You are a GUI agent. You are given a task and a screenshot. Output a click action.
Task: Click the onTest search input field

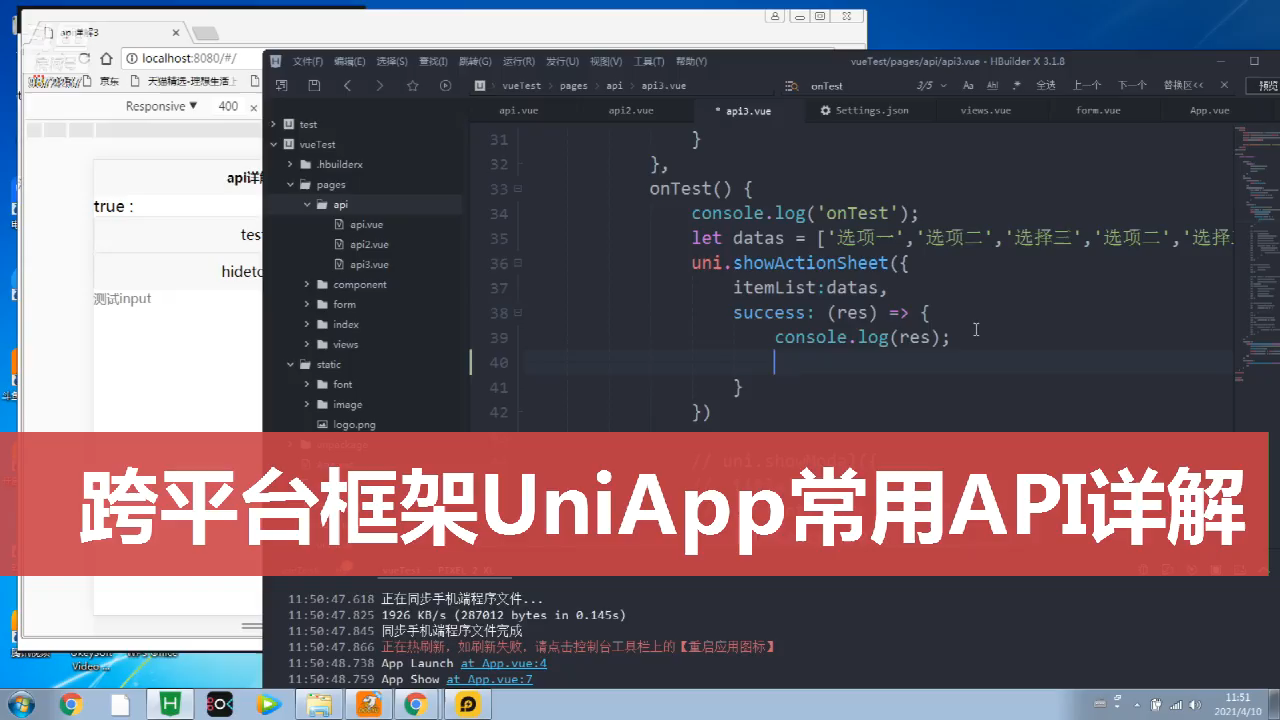pos(860,86)
